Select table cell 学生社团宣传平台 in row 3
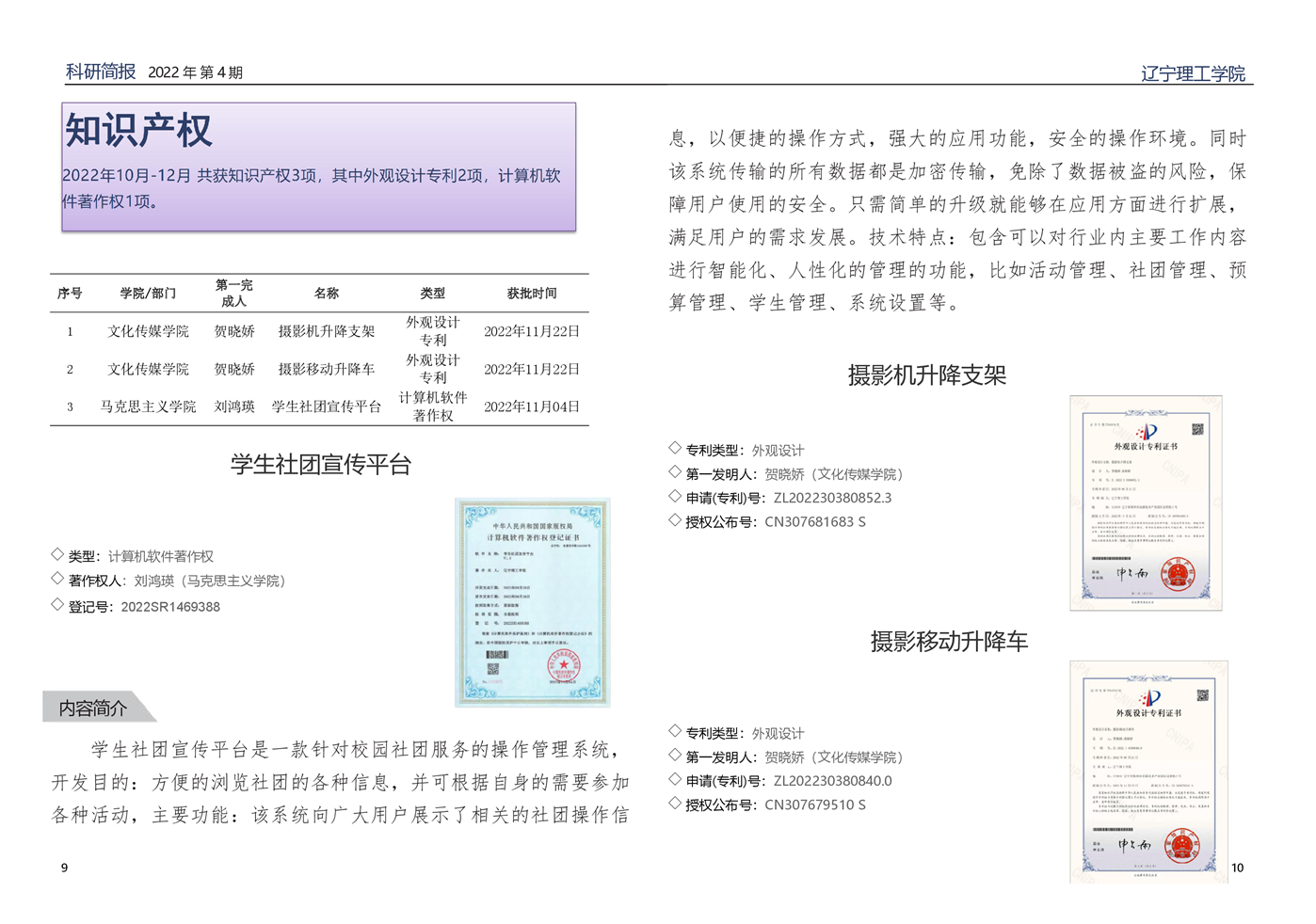Screen dimensions: 1316x924 tap(327, 406)
